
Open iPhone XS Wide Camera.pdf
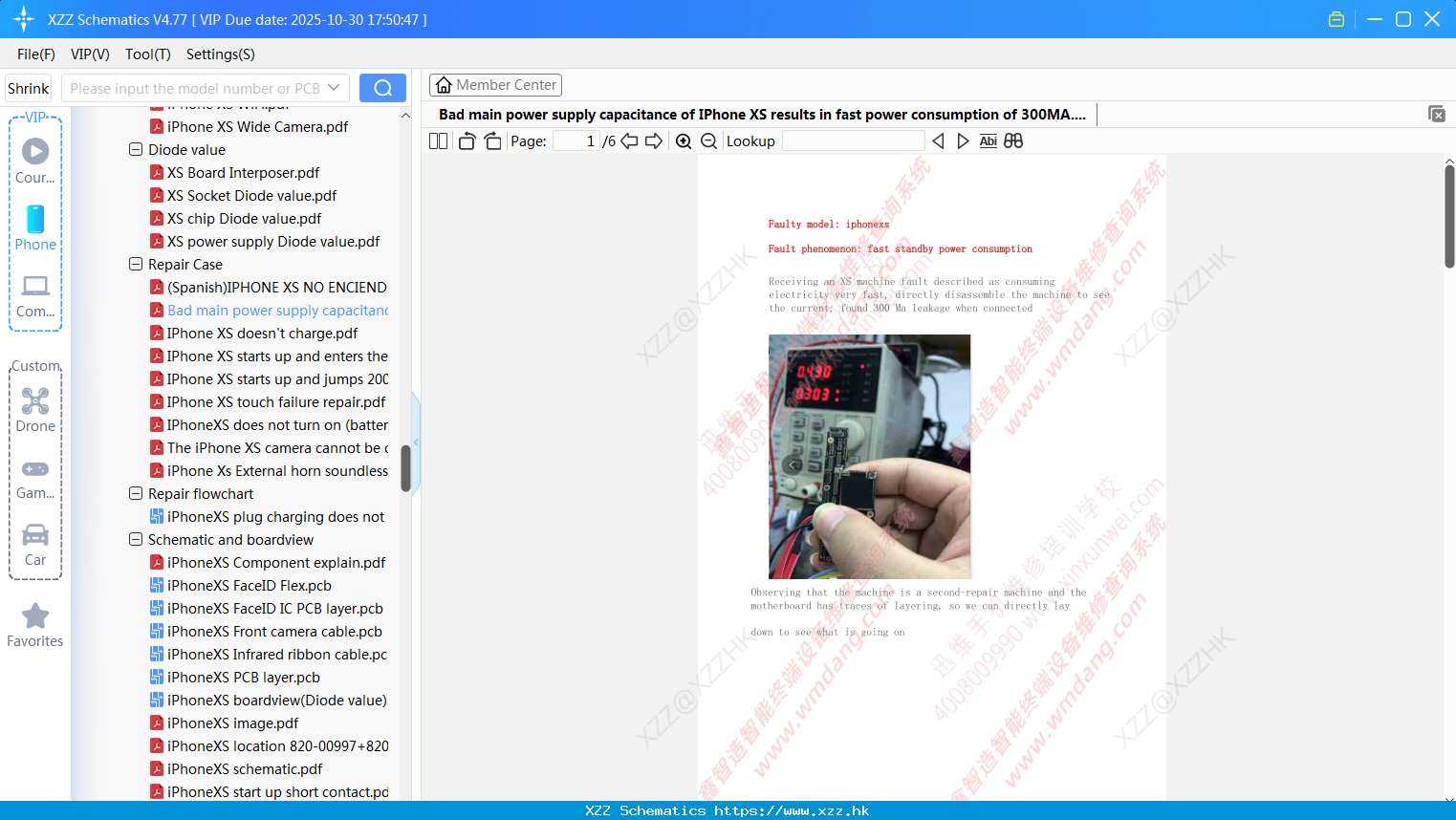249,127
